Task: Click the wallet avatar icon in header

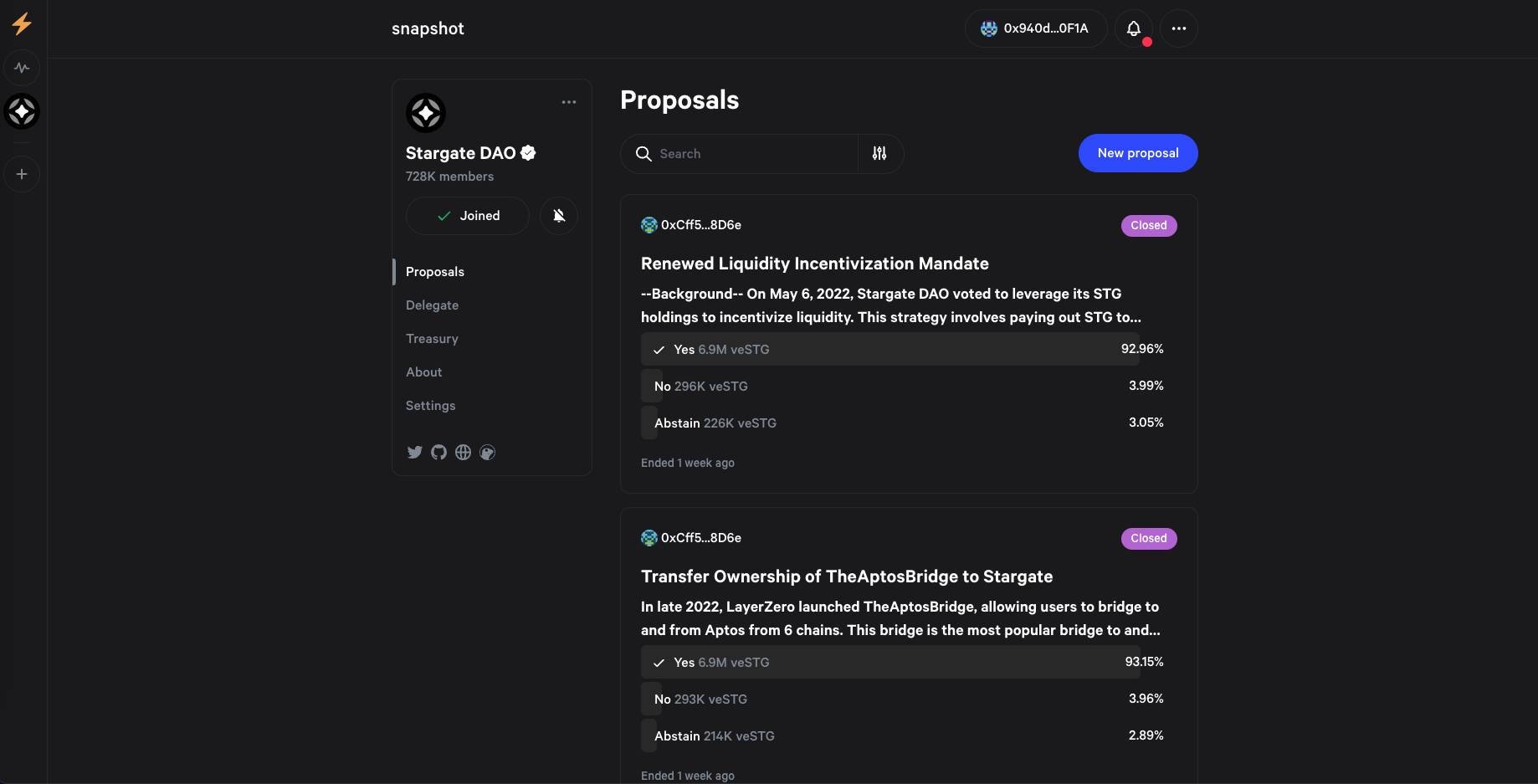Action: click(989, 28)
